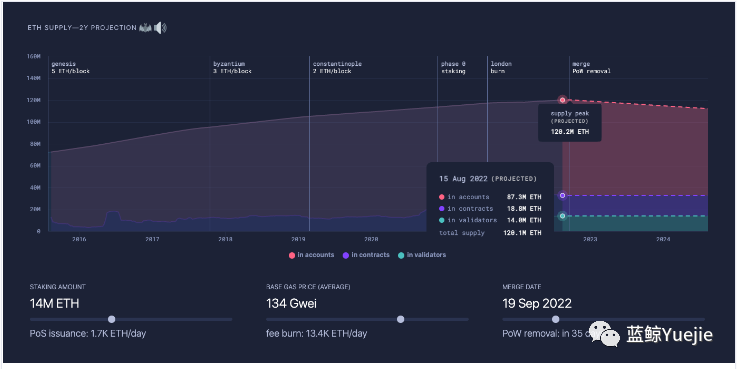737x369 pixels.
Task: Click the 'constantinople 2 ETH/block' label
Action: tap(337, 67)
